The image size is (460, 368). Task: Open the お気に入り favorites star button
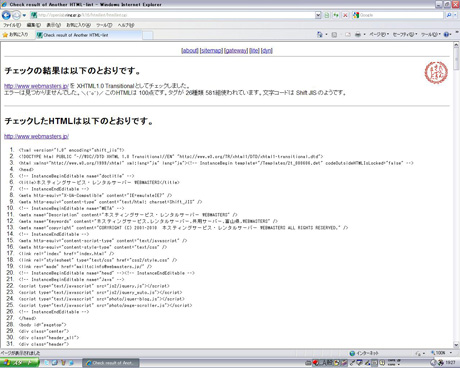coord(15,35)
